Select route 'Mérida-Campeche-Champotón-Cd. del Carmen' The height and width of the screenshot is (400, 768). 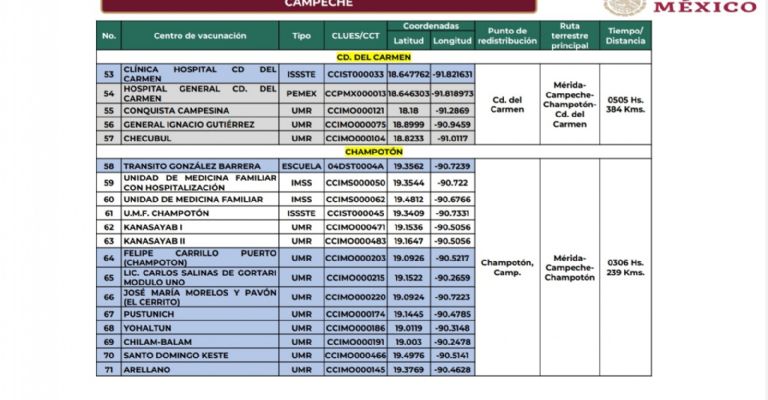tap(569, 104)
